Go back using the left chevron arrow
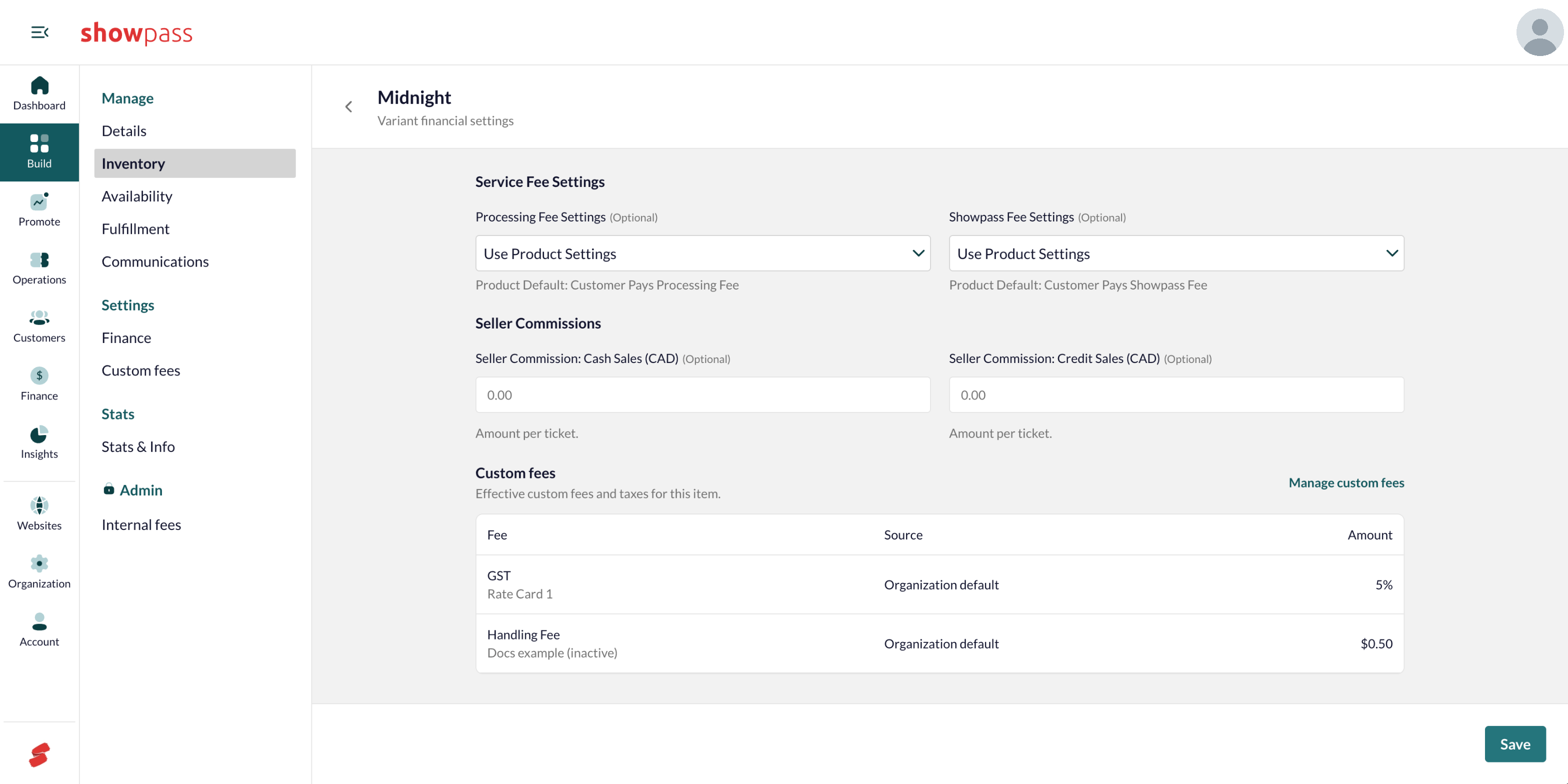 (x=349, y=107)
